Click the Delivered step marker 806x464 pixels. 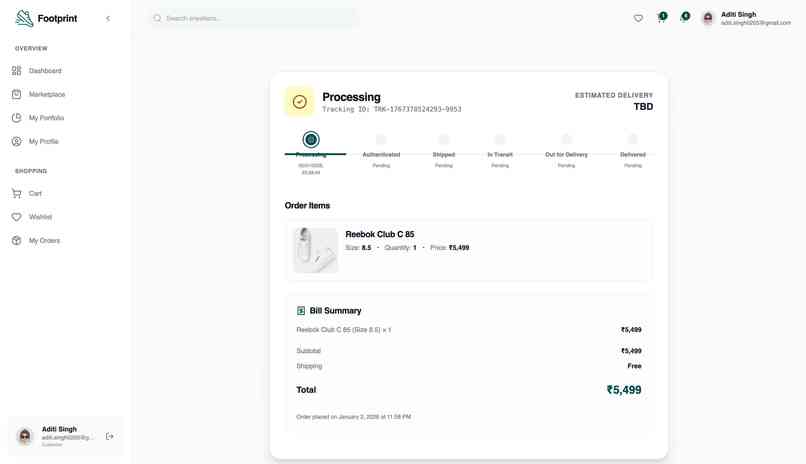pyautogui.click(x=633, y=139)
